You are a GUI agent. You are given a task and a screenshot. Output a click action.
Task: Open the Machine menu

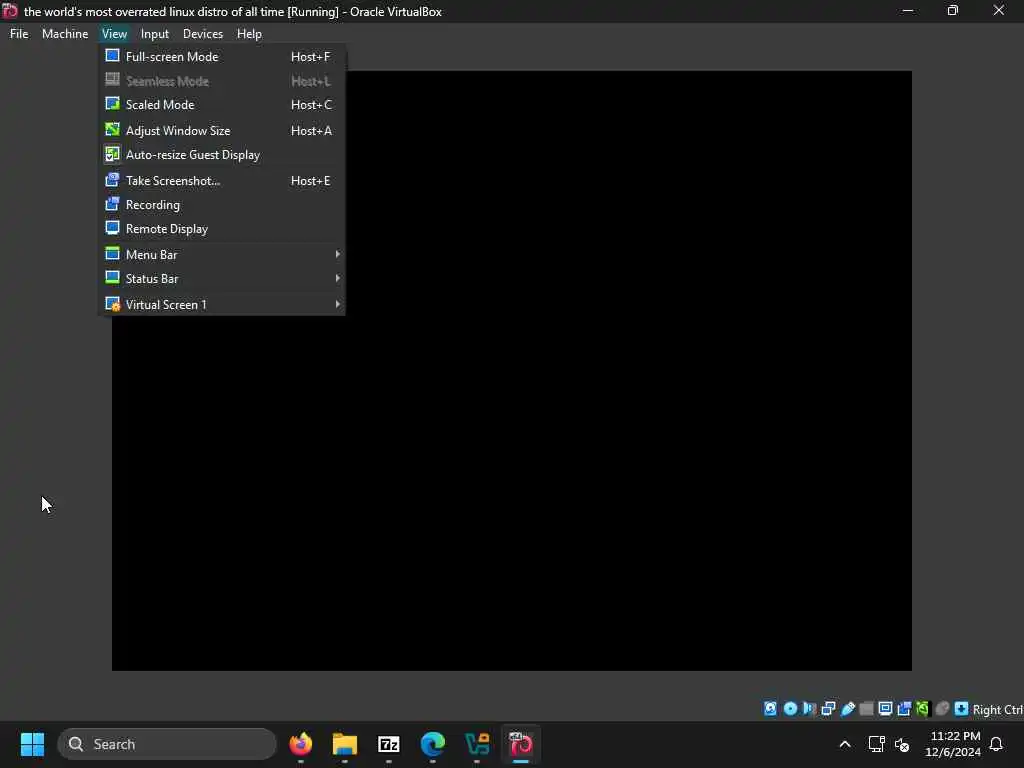pyautogui.click(x=65, y=34)
